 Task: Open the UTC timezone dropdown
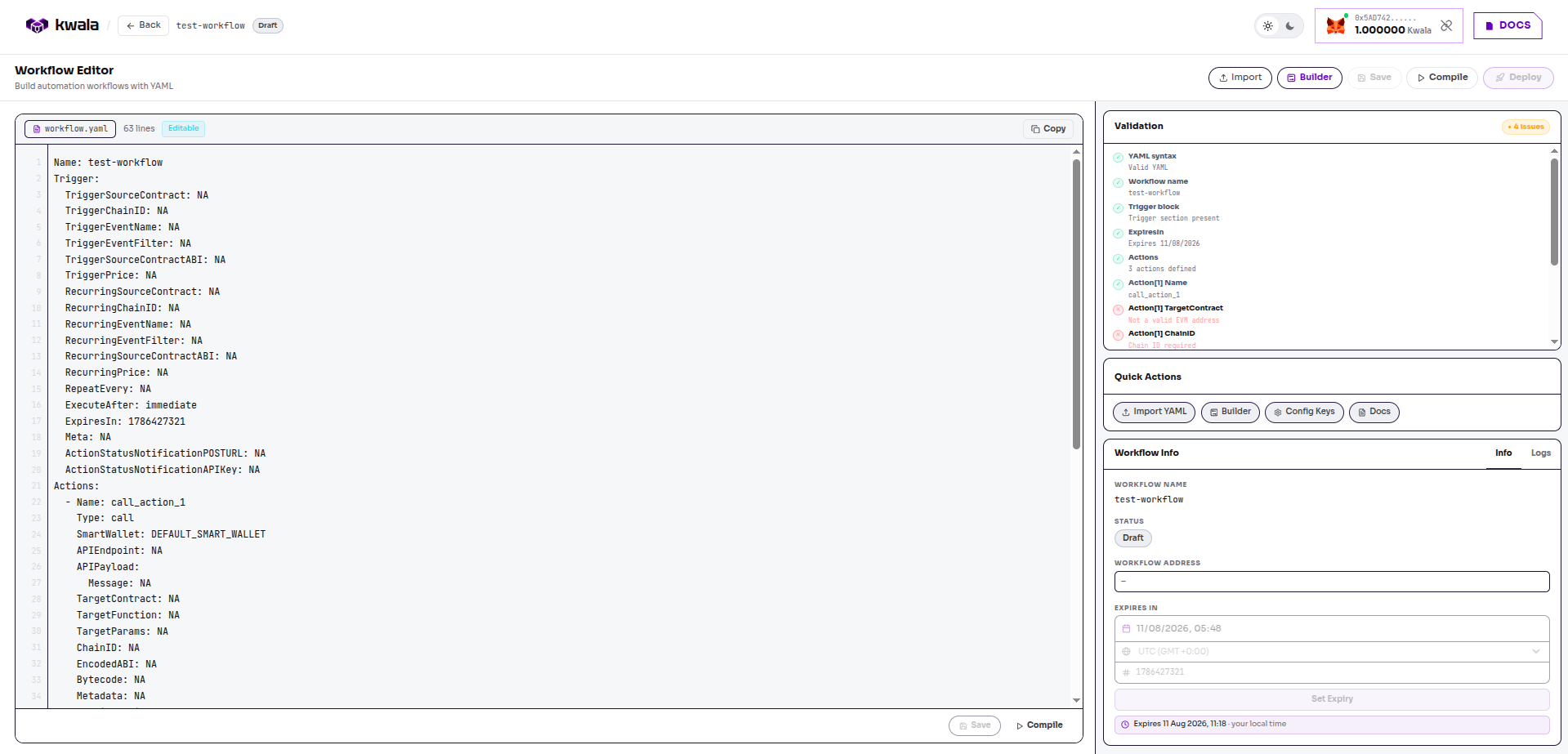coord(1332,652)
